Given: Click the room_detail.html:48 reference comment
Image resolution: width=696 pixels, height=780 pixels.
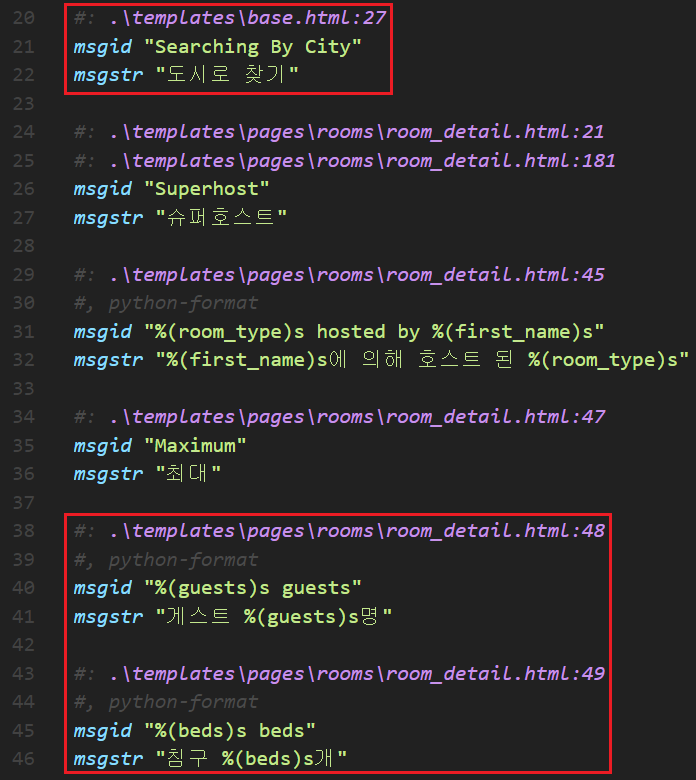Looking at the screenshot, I should (x=339, y=531).
